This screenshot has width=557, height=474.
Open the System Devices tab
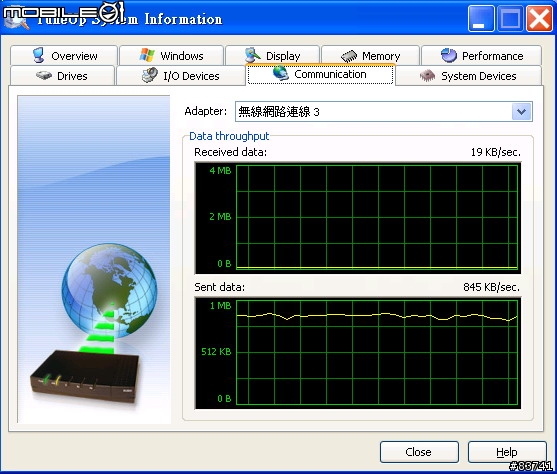pyautogui.click(x=469, y=75)
